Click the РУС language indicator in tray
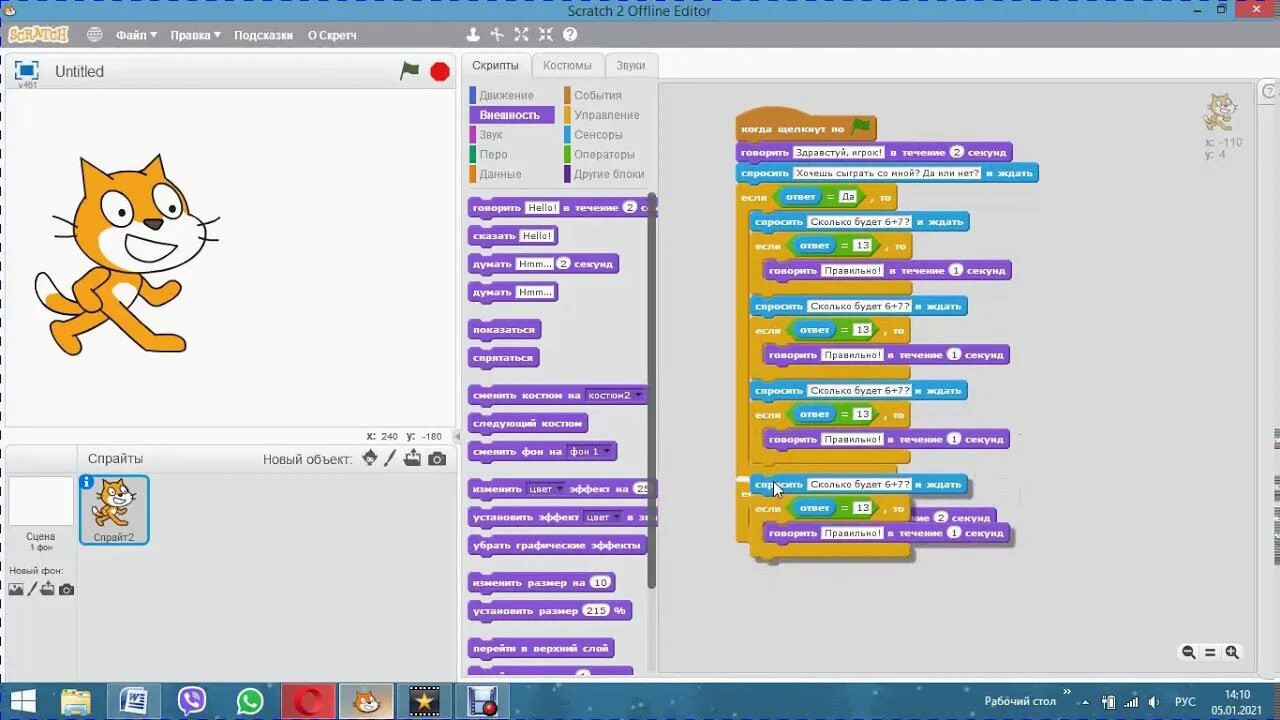 pos(1185,702)
